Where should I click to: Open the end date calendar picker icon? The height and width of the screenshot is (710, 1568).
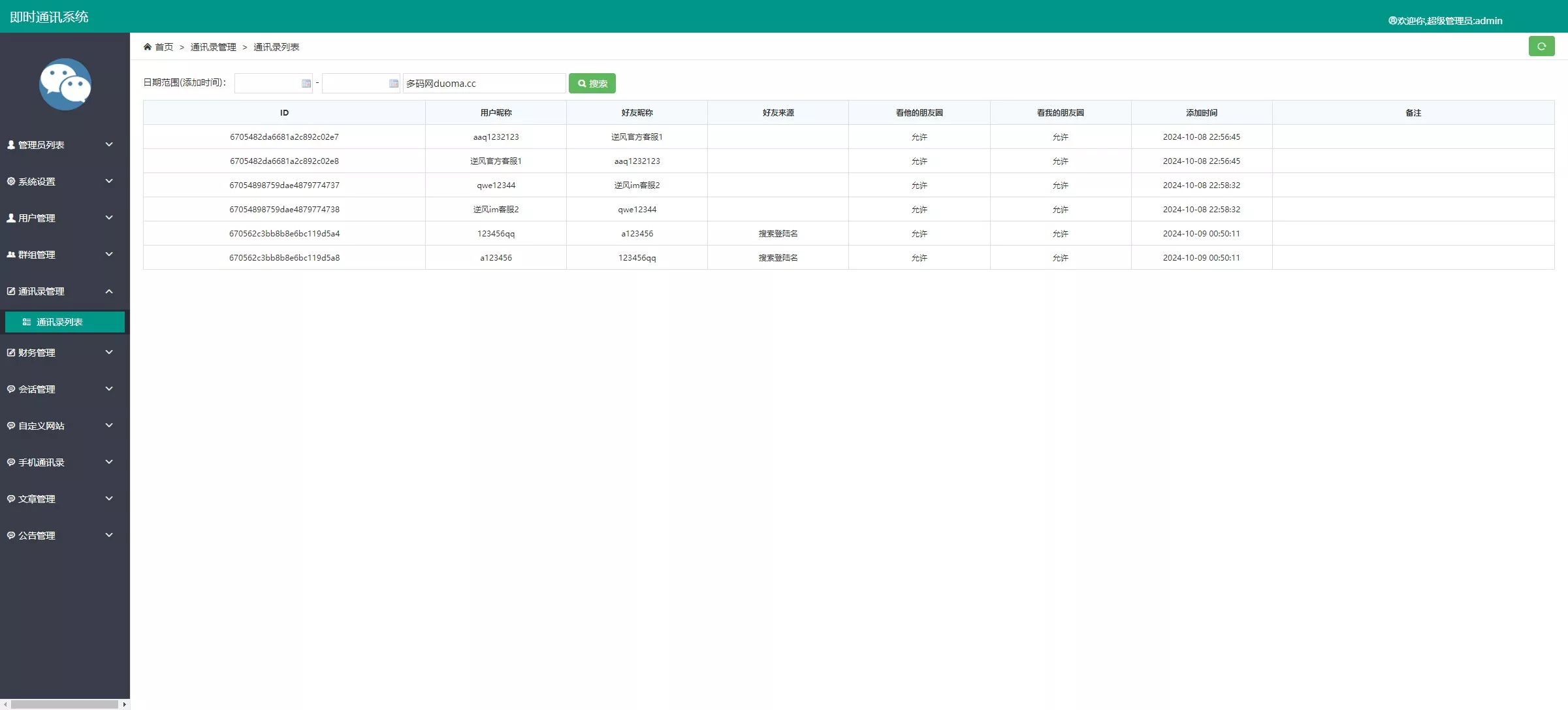pos(393,84)
